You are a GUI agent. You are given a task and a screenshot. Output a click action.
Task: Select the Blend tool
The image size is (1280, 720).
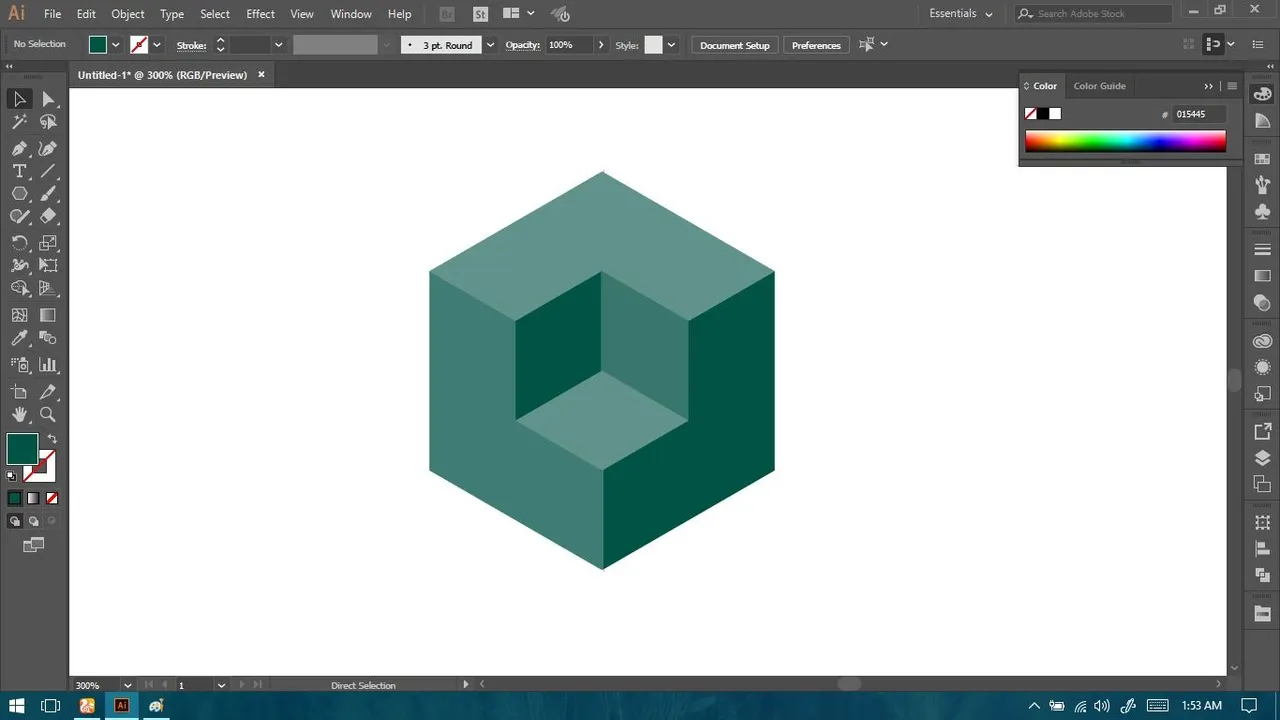48,339
